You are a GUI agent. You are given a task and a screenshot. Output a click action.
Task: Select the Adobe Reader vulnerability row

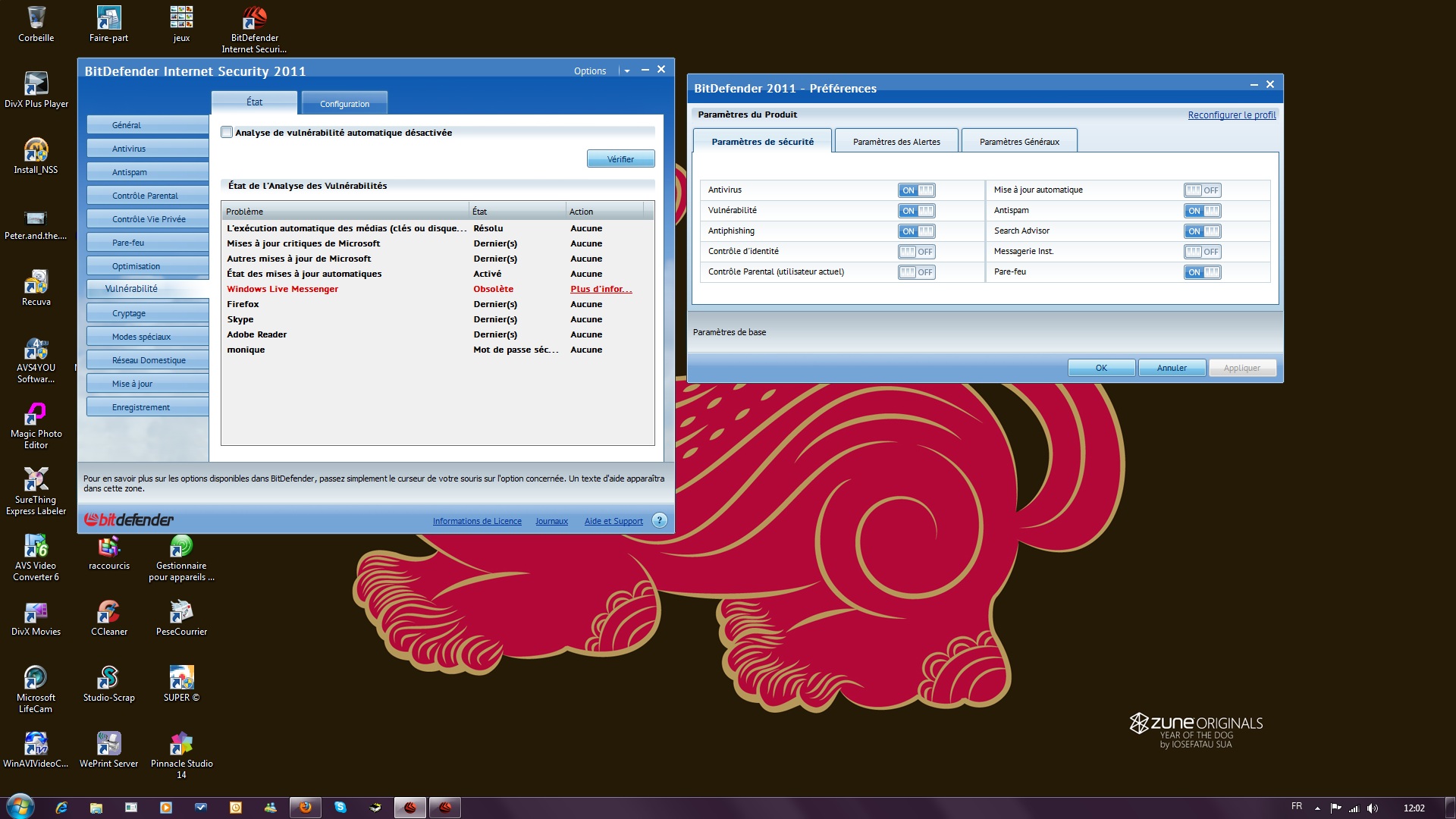coord(437,334)
